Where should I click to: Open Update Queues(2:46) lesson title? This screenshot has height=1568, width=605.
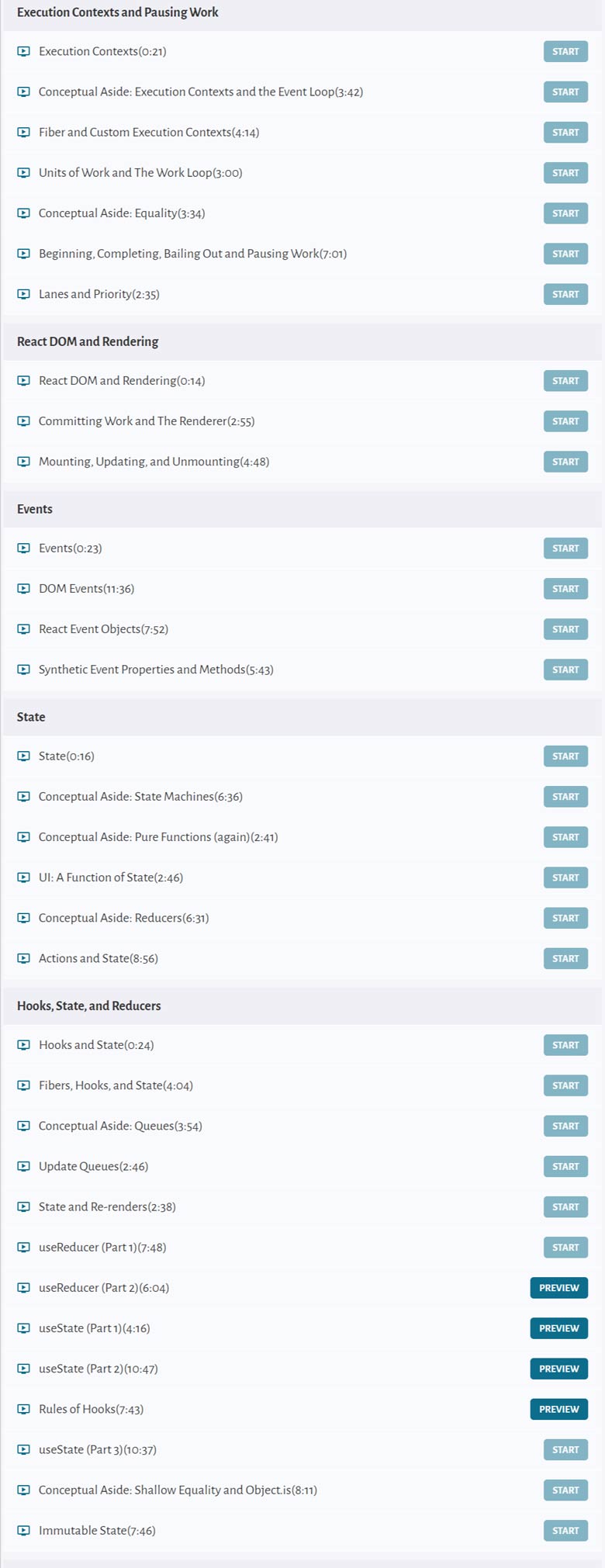pyautogui.click(x=93, y=1166)
